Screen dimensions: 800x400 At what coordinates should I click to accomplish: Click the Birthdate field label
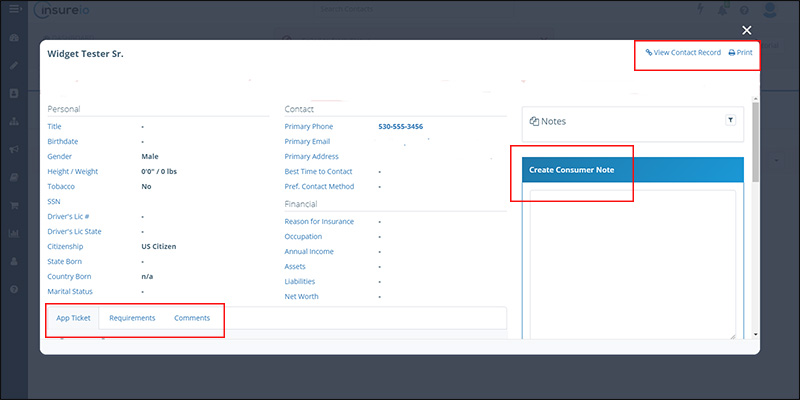pos(63,141)
